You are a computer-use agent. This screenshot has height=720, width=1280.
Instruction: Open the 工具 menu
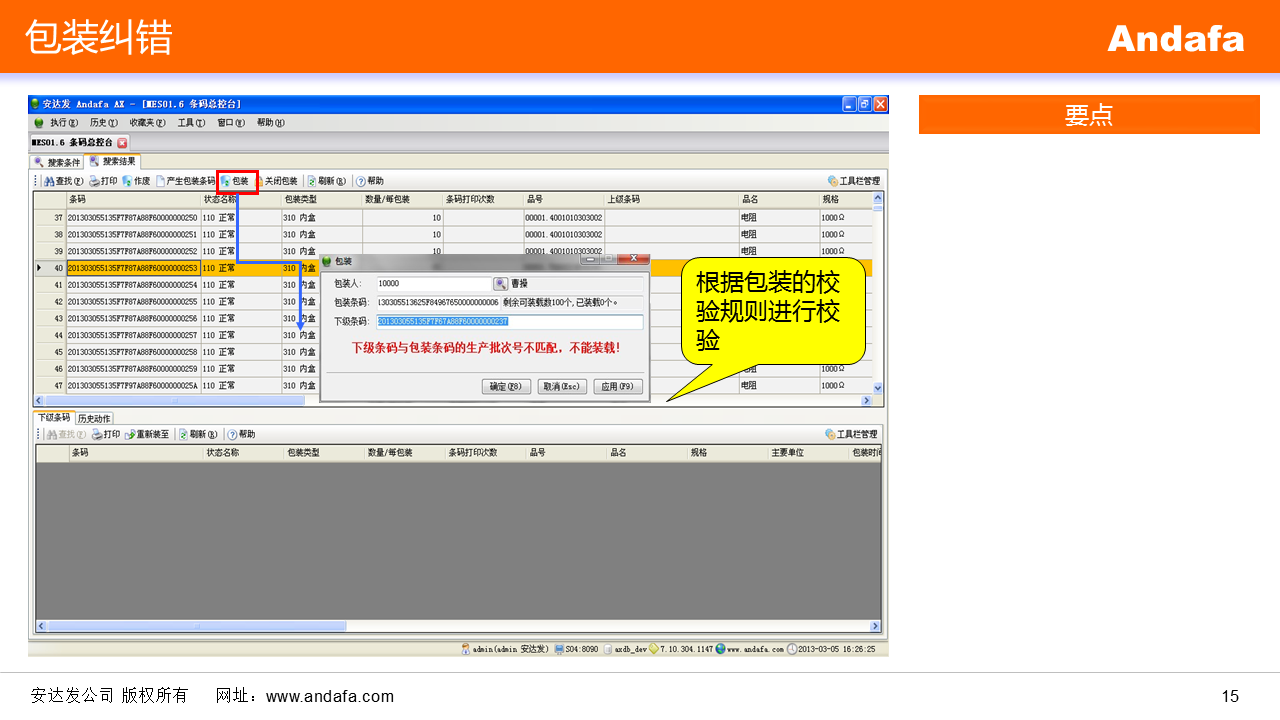tap(190, 123)
